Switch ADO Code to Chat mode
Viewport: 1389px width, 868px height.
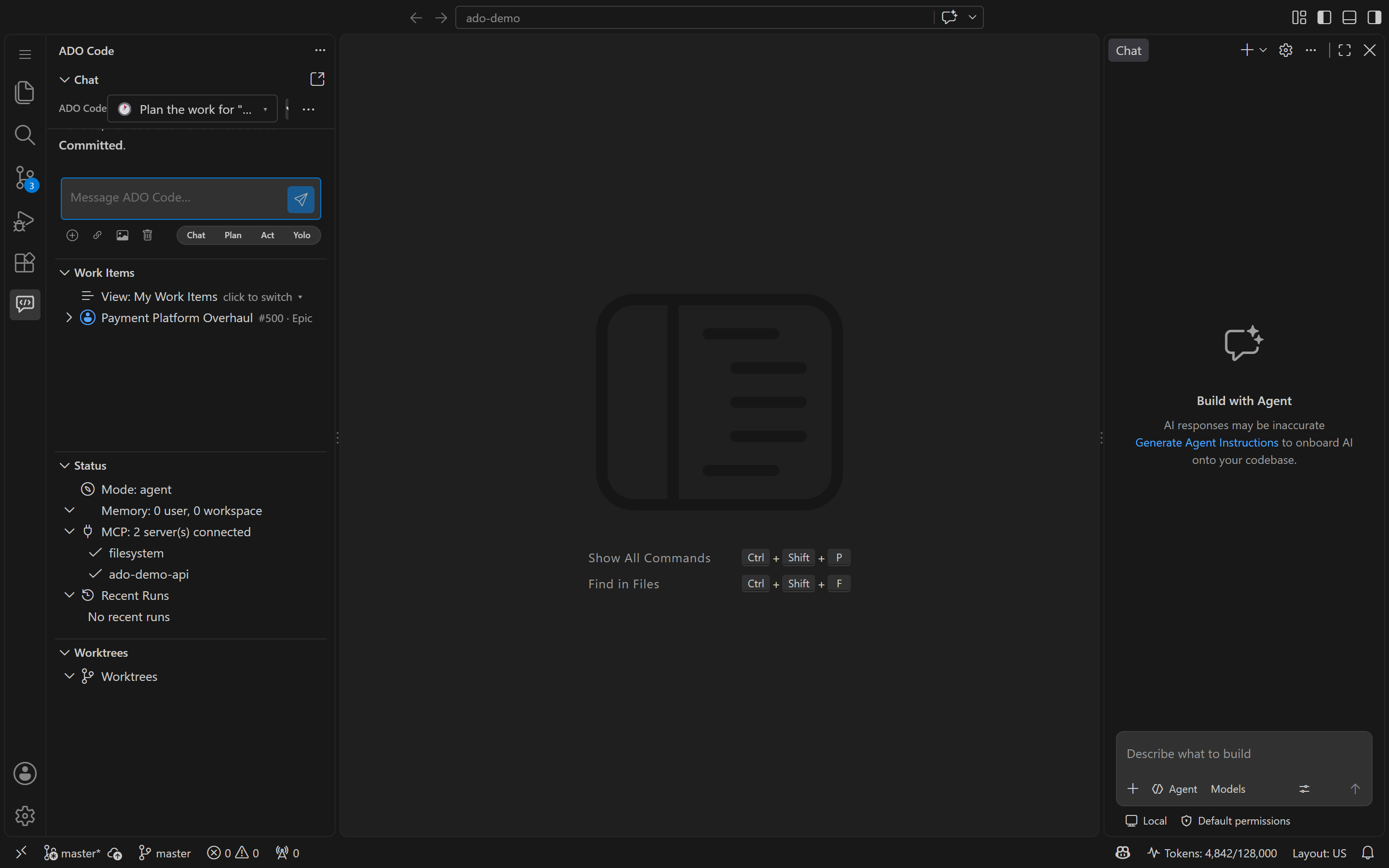click(196, 235)
